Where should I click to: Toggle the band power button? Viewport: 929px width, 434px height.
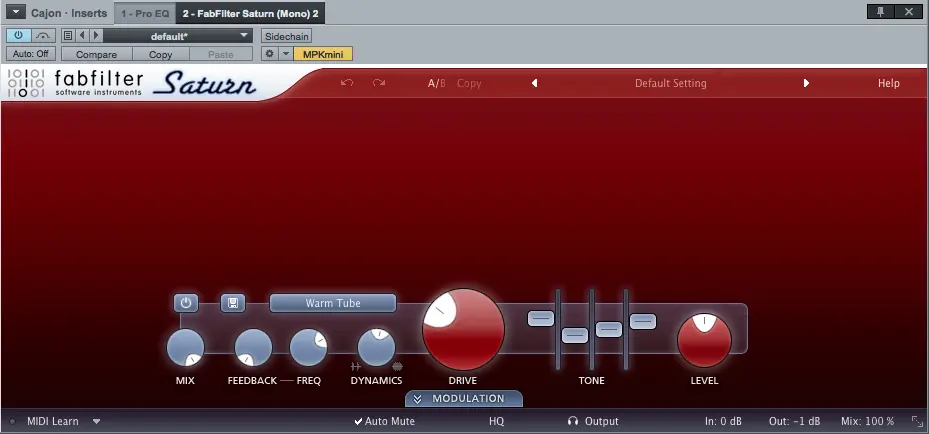(186, 303)
